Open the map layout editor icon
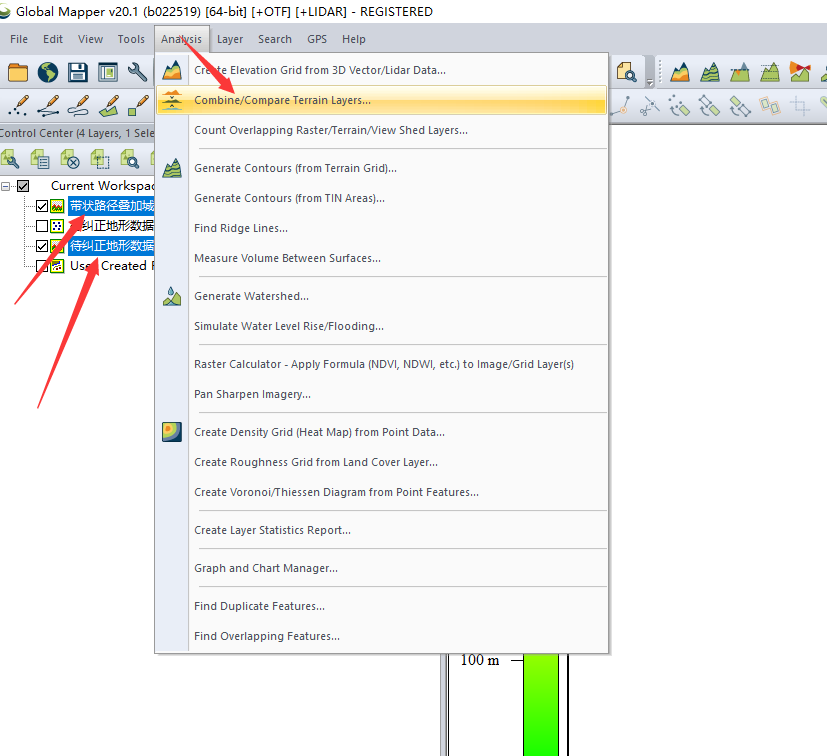The height and width of the screenshot is (756, 827). click(x=108, y=72)
